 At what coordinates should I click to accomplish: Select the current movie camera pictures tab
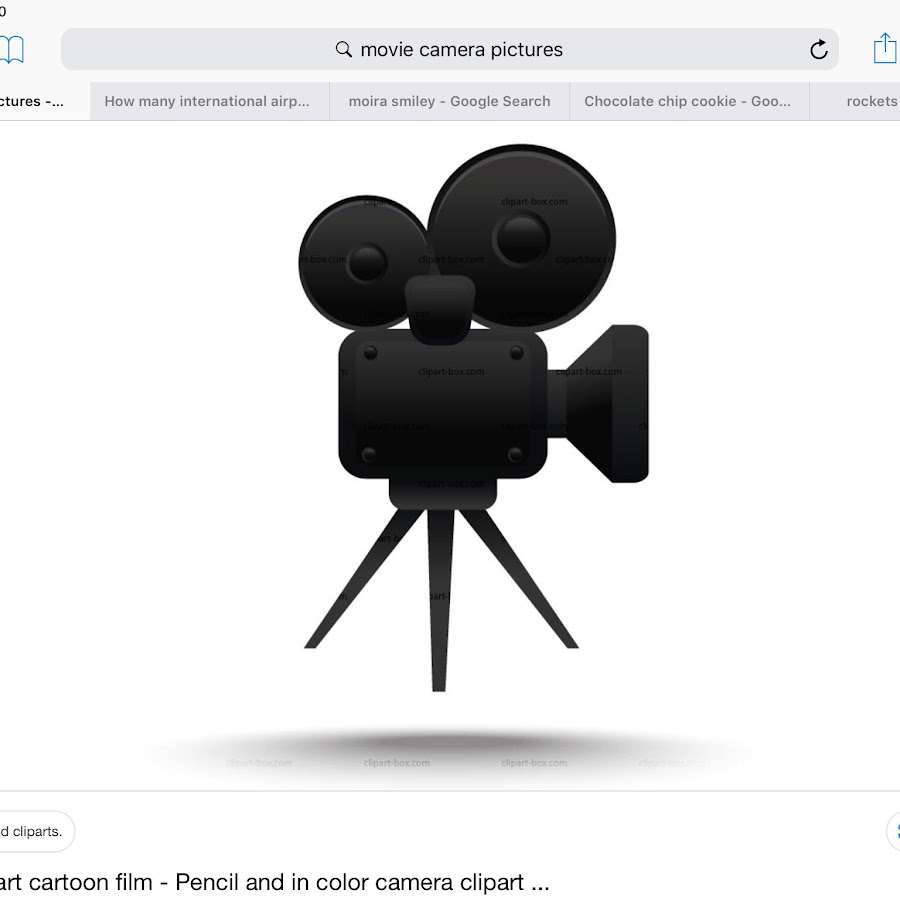click(35, 101)
